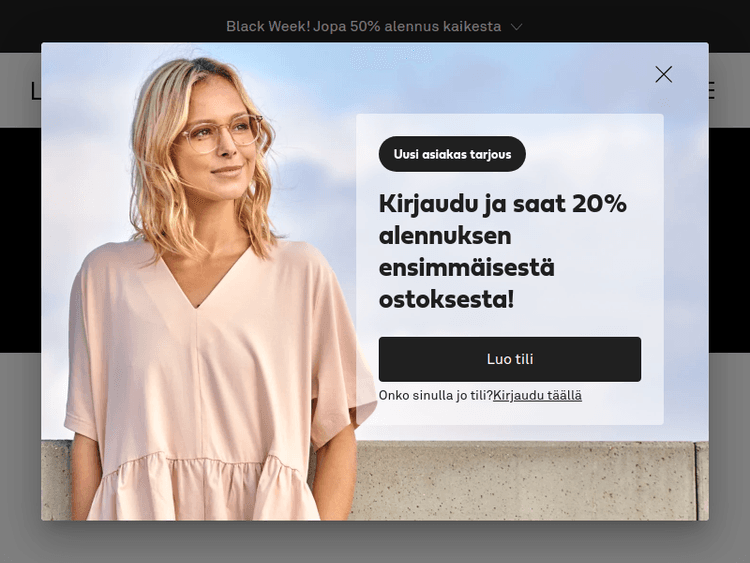Click the sky area above the offer card

(x=478, y=79)
